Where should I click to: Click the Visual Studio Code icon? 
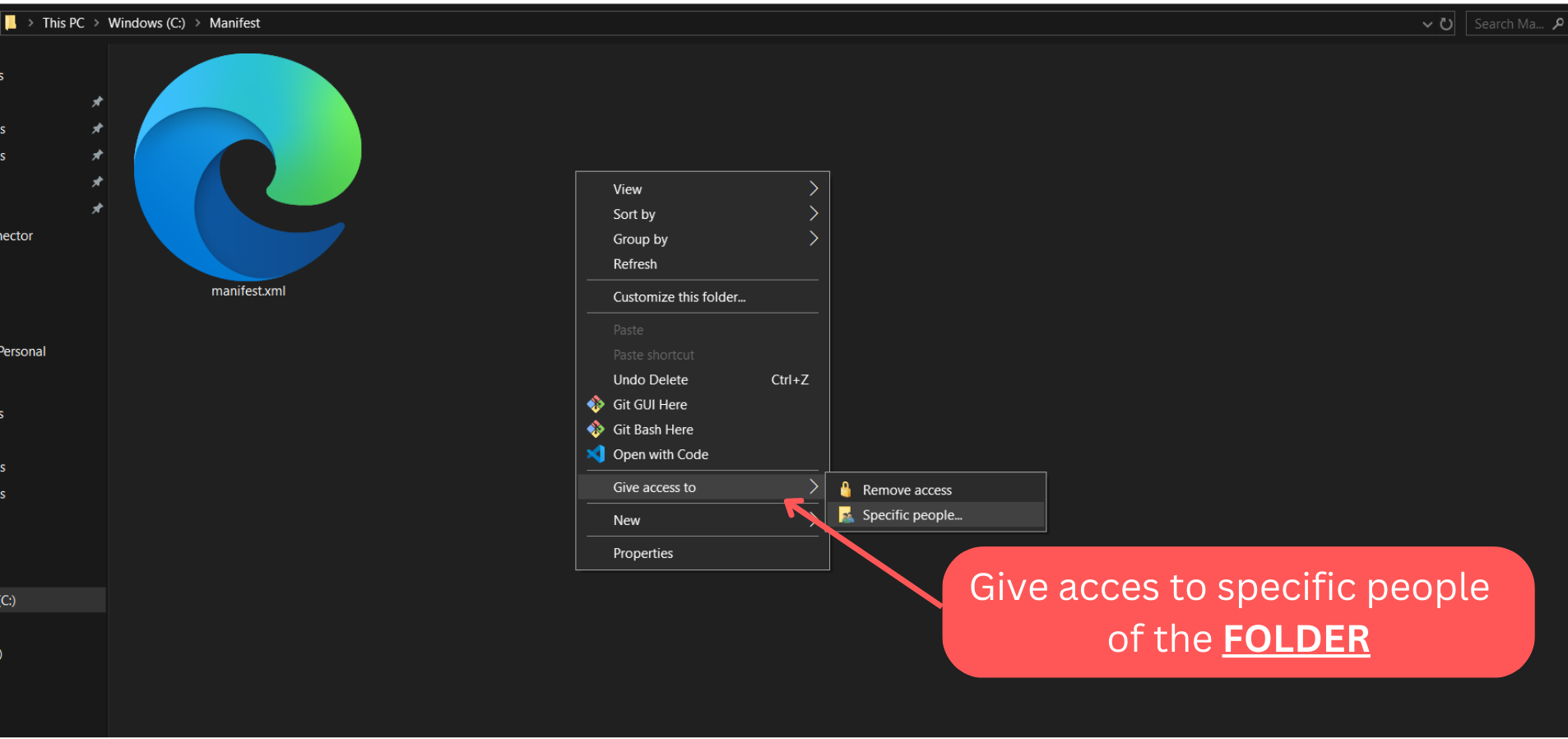tap(596, 454)
